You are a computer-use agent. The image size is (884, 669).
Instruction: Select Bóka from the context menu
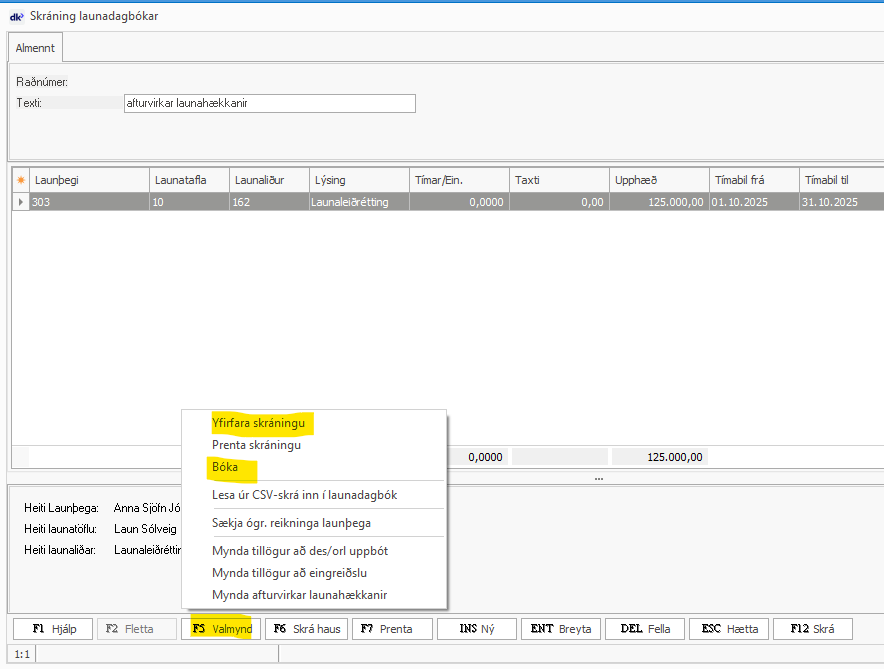tap(230, 467)
